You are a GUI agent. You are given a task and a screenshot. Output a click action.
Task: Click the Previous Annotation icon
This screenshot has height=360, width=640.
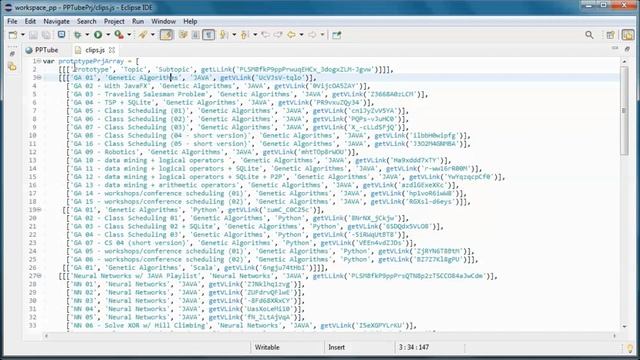[x=244, y=35]
